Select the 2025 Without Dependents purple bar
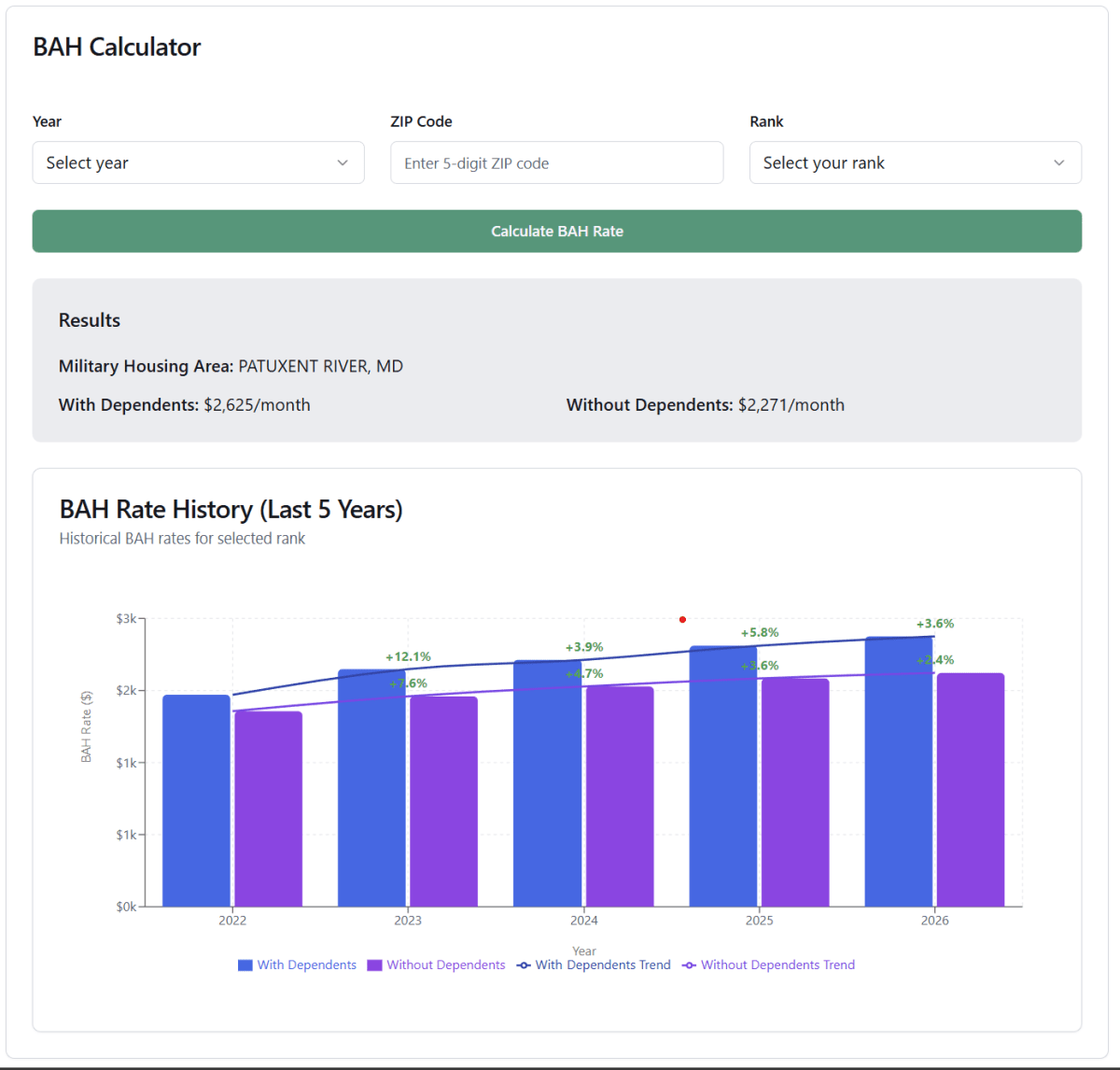The width and height of the screenshot is (1120, 1070). pos(795,793)
